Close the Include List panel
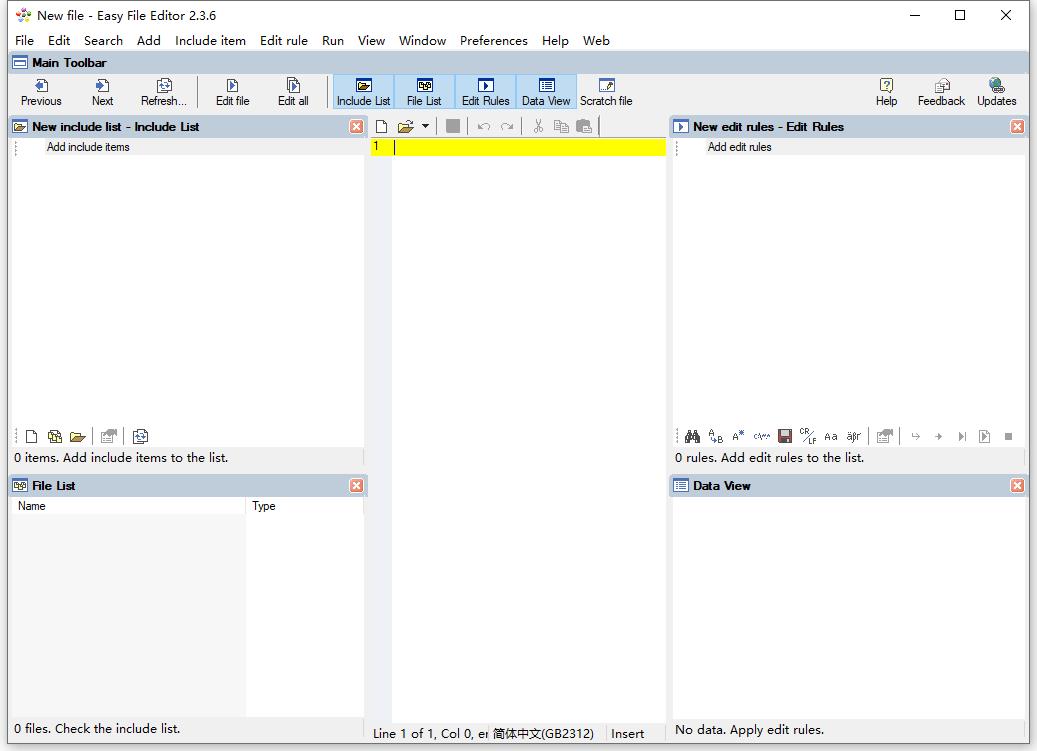 (356, 126)
